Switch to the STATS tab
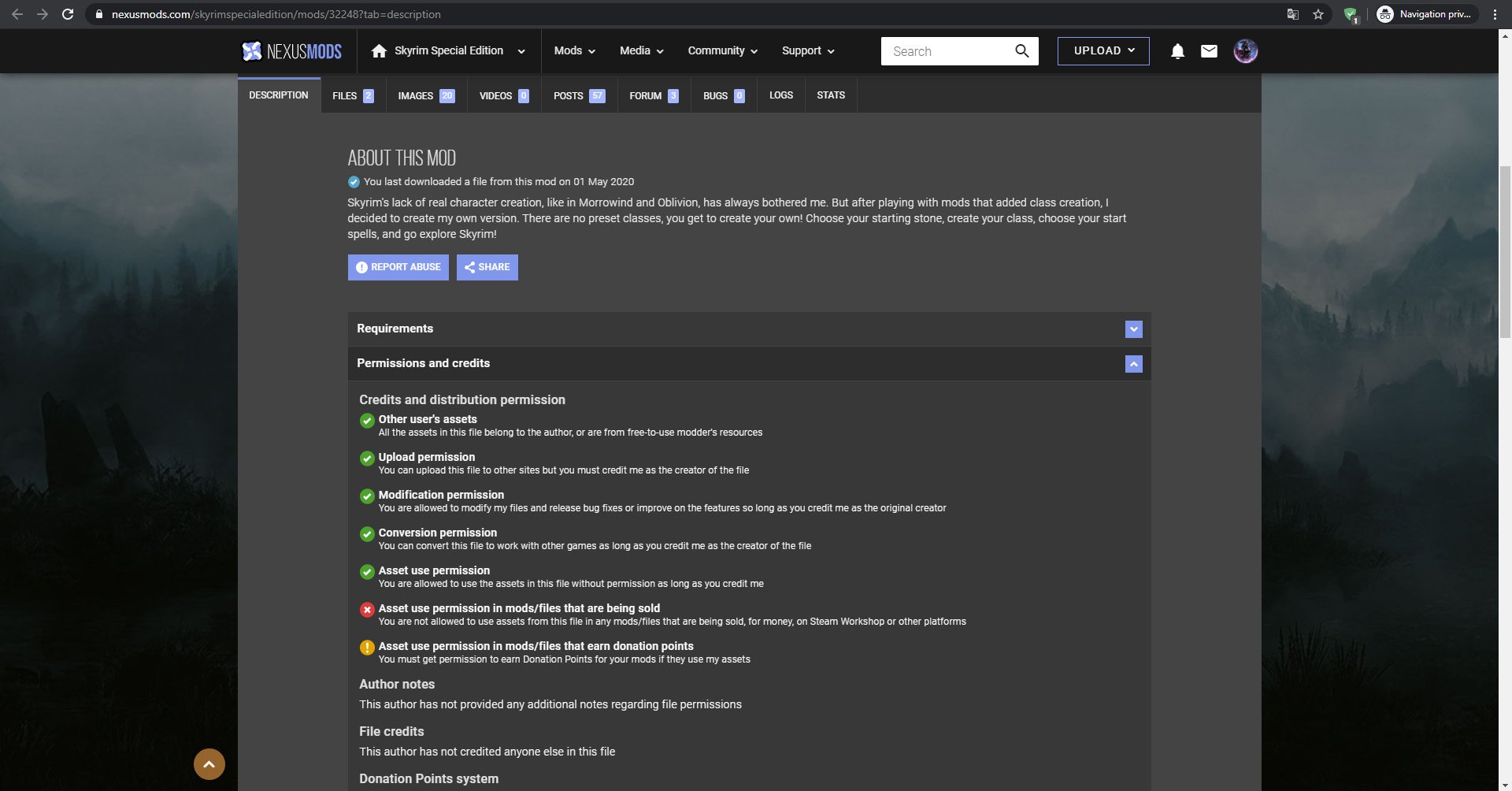Image resolution: width=1512 pixels, height=791 pixels. 831,95
